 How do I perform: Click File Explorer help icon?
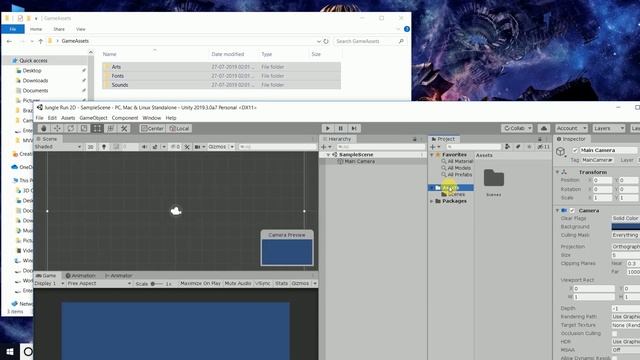coord(407,29)
